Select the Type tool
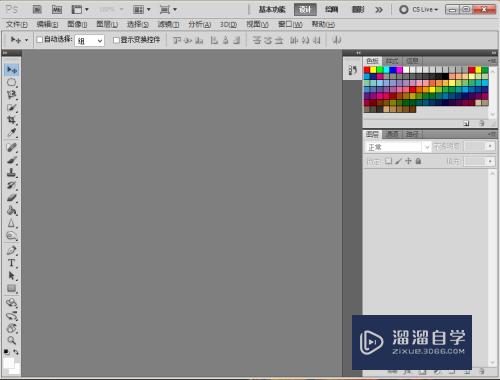500x380 pixels. [x=12, y=263]
